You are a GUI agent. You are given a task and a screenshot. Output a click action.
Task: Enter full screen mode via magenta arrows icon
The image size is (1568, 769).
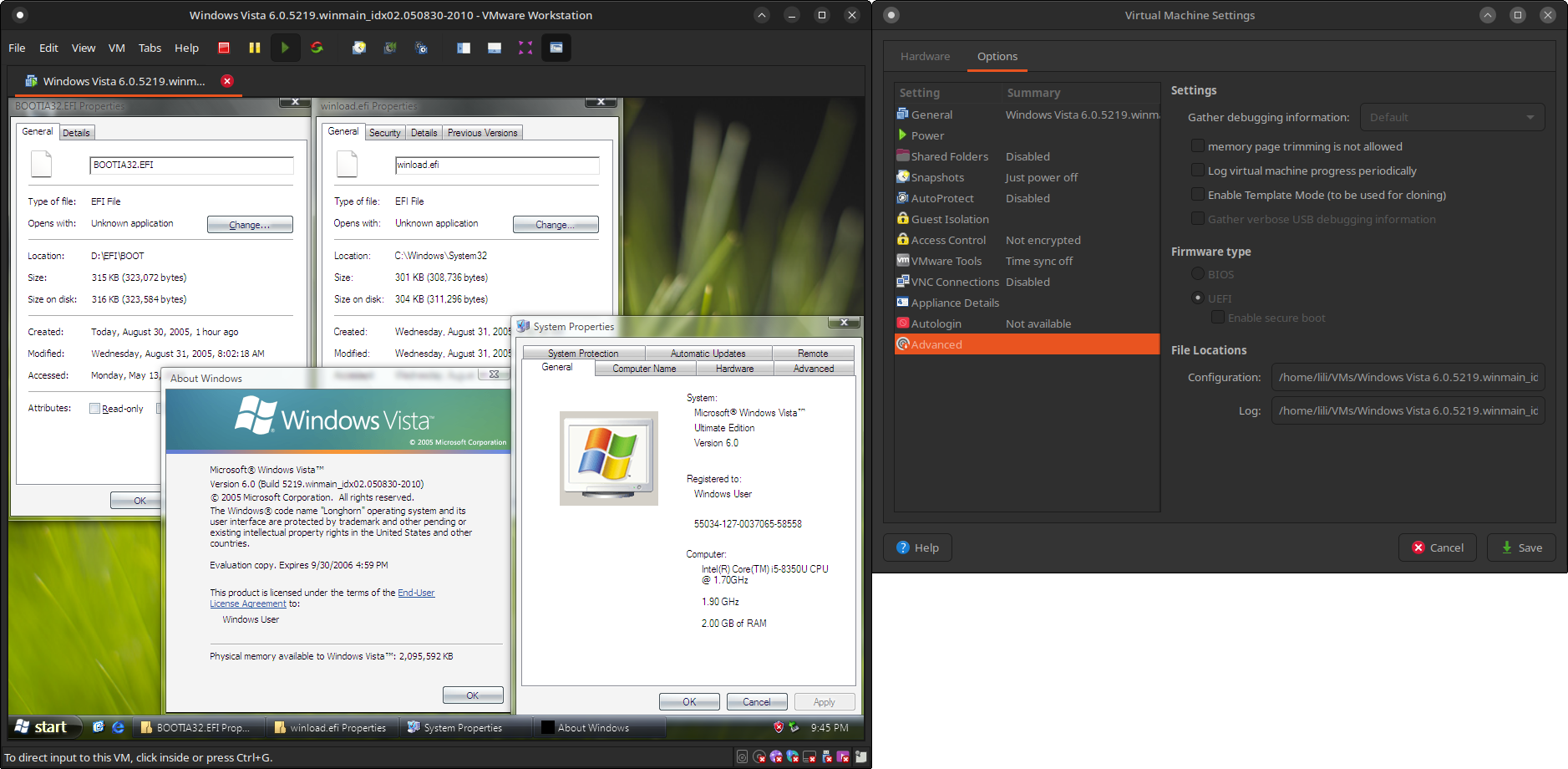(525, 48)
